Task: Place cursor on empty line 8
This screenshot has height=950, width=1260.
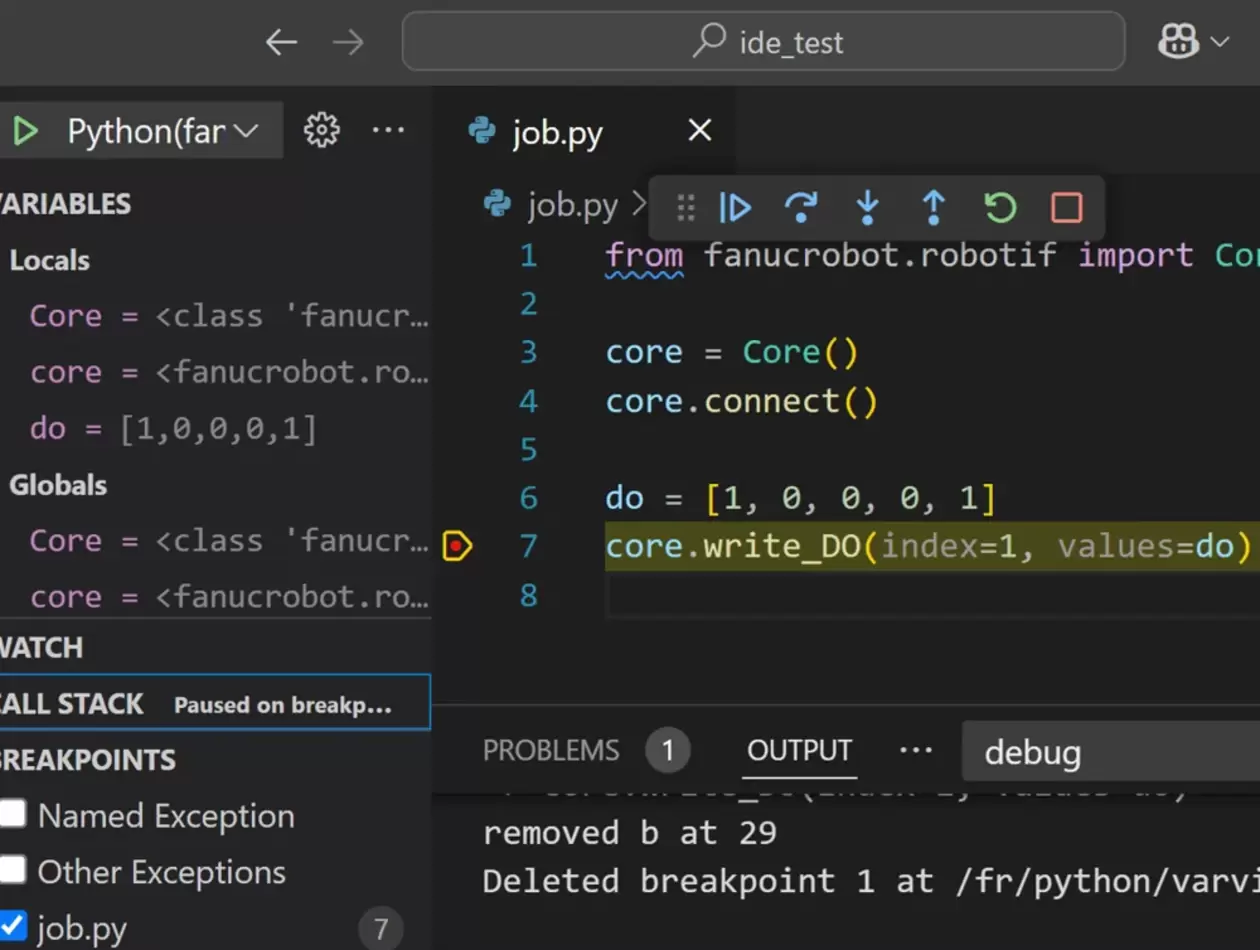Action: [x=932, y=596]
